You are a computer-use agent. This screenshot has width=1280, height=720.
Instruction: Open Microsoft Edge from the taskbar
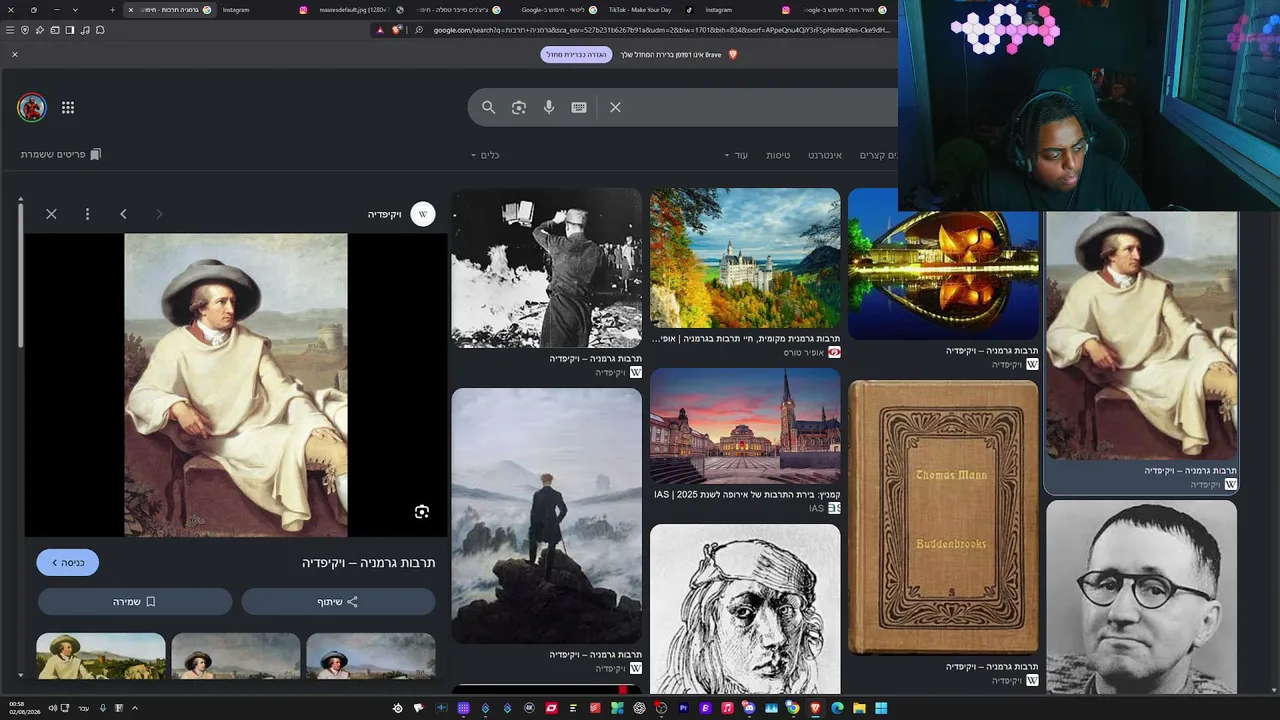click(x=837, y=708)
